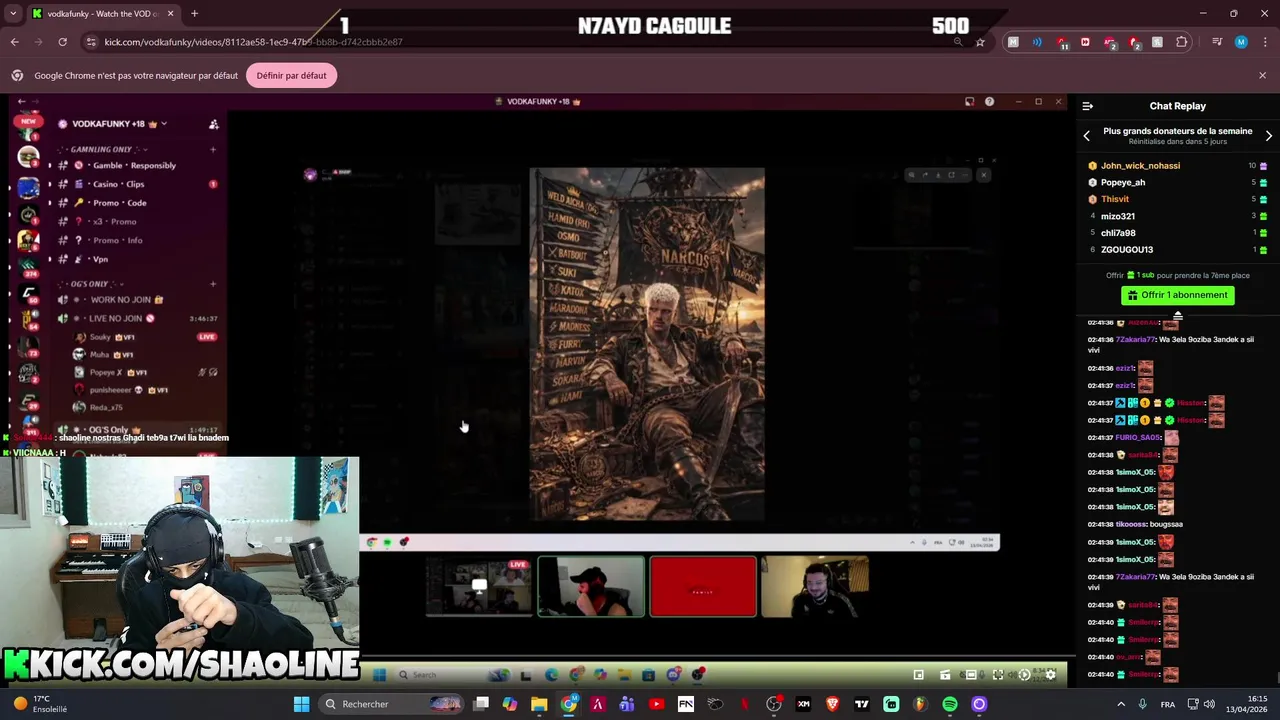This screenshot has width=1280, height=720.
Task: Open Spotify from the taskbar
Action: click(950, 704)
